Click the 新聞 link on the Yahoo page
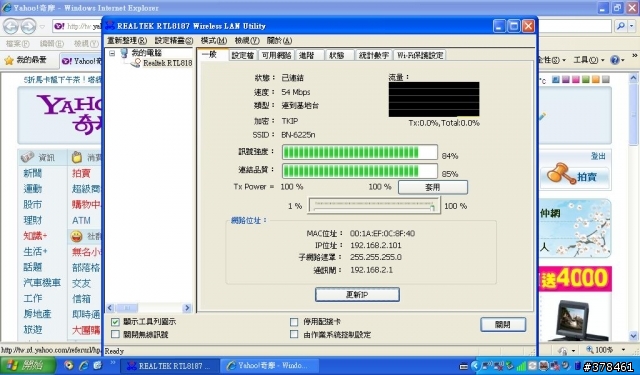 33,173
